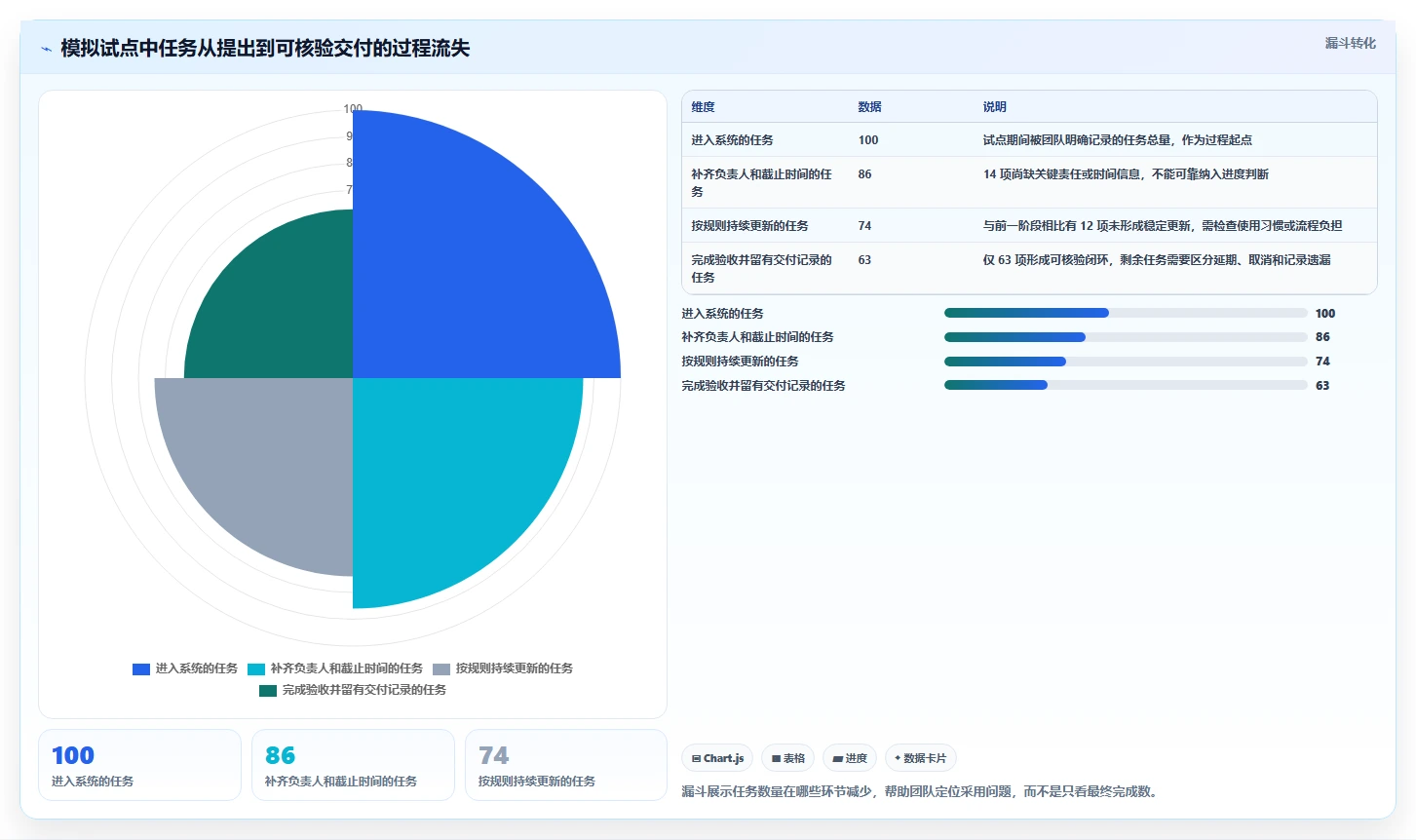Image resolution: width=1416 pixels, height=840 pixels.
Task: Click the 说明 column header
Action: (994, 107)
